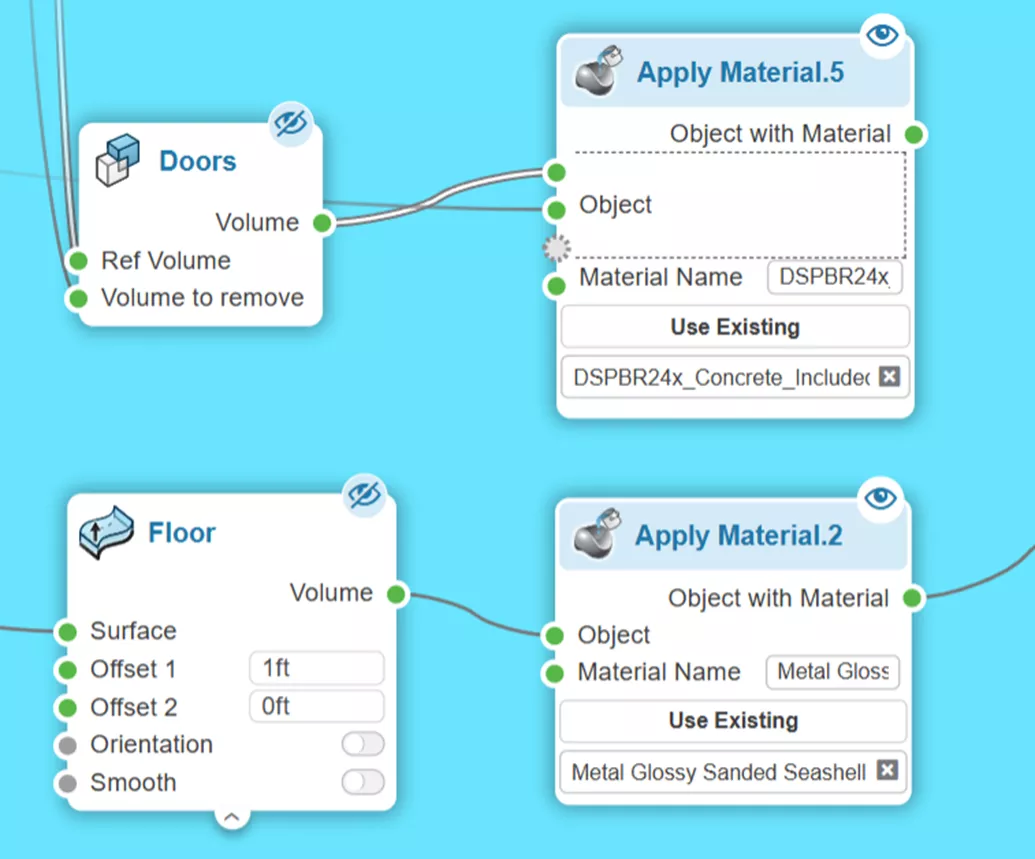This screenshot has height=859, width=1035.
Task: Click the Floor node icon
Action: [x=105, y=533]
